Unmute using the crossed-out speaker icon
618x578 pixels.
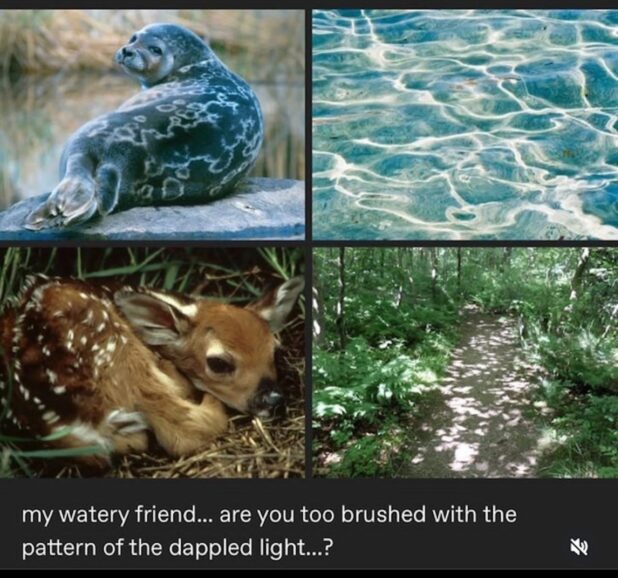(579, 548)
